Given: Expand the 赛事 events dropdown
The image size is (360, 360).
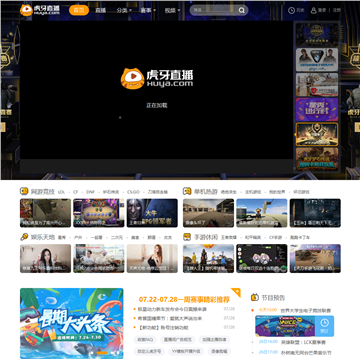Looking at the screenshot, I should [x=148, y=10].
